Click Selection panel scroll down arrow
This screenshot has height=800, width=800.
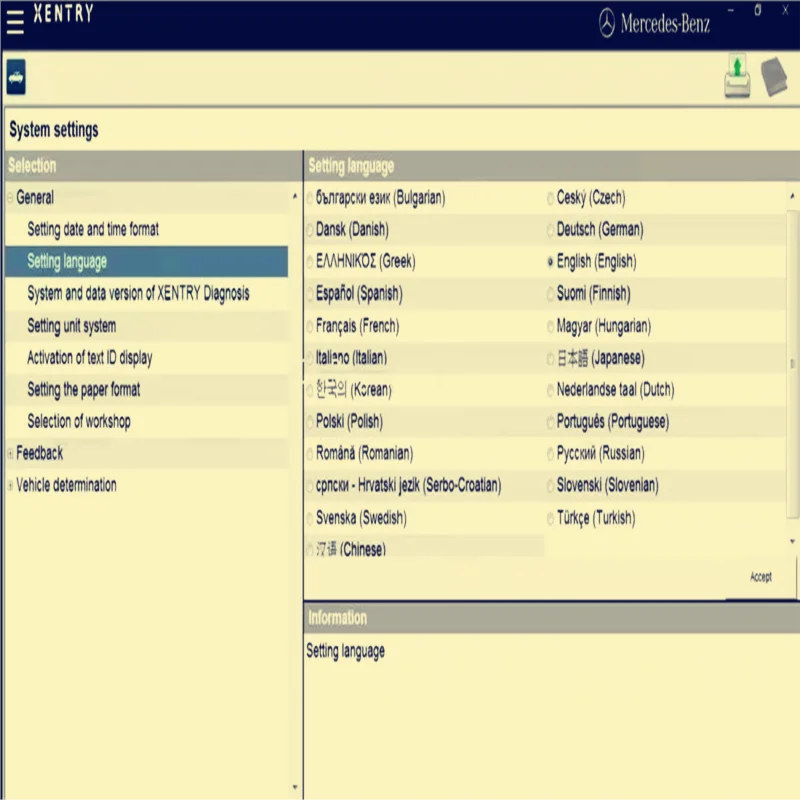pos(295,787)
